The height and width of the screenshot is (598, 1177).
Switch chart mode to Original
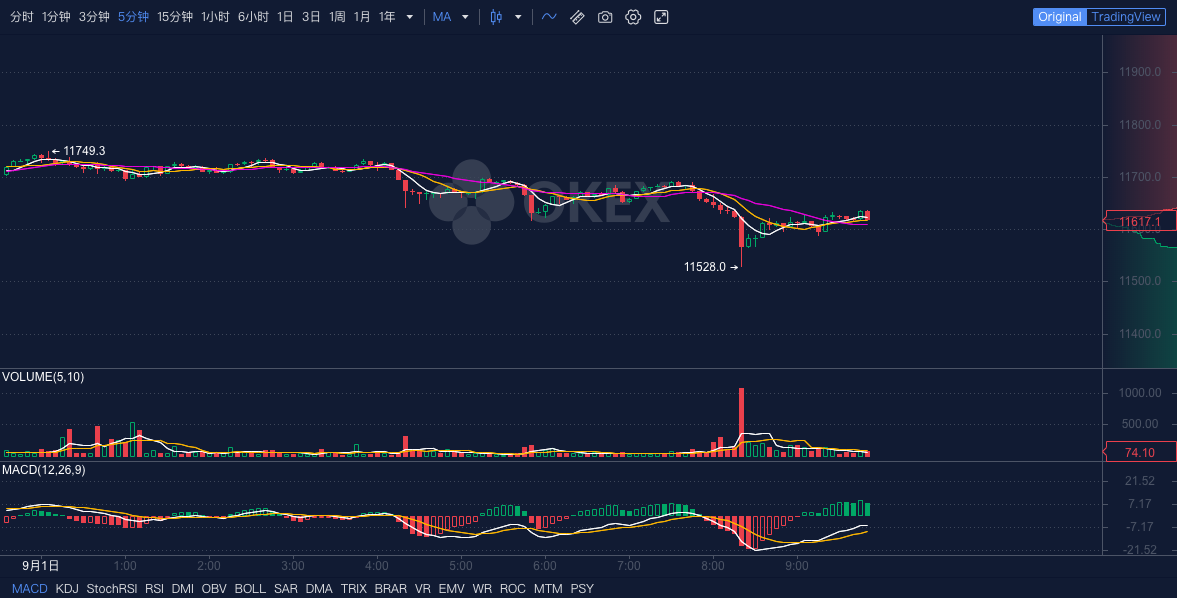pos(1059,17)
